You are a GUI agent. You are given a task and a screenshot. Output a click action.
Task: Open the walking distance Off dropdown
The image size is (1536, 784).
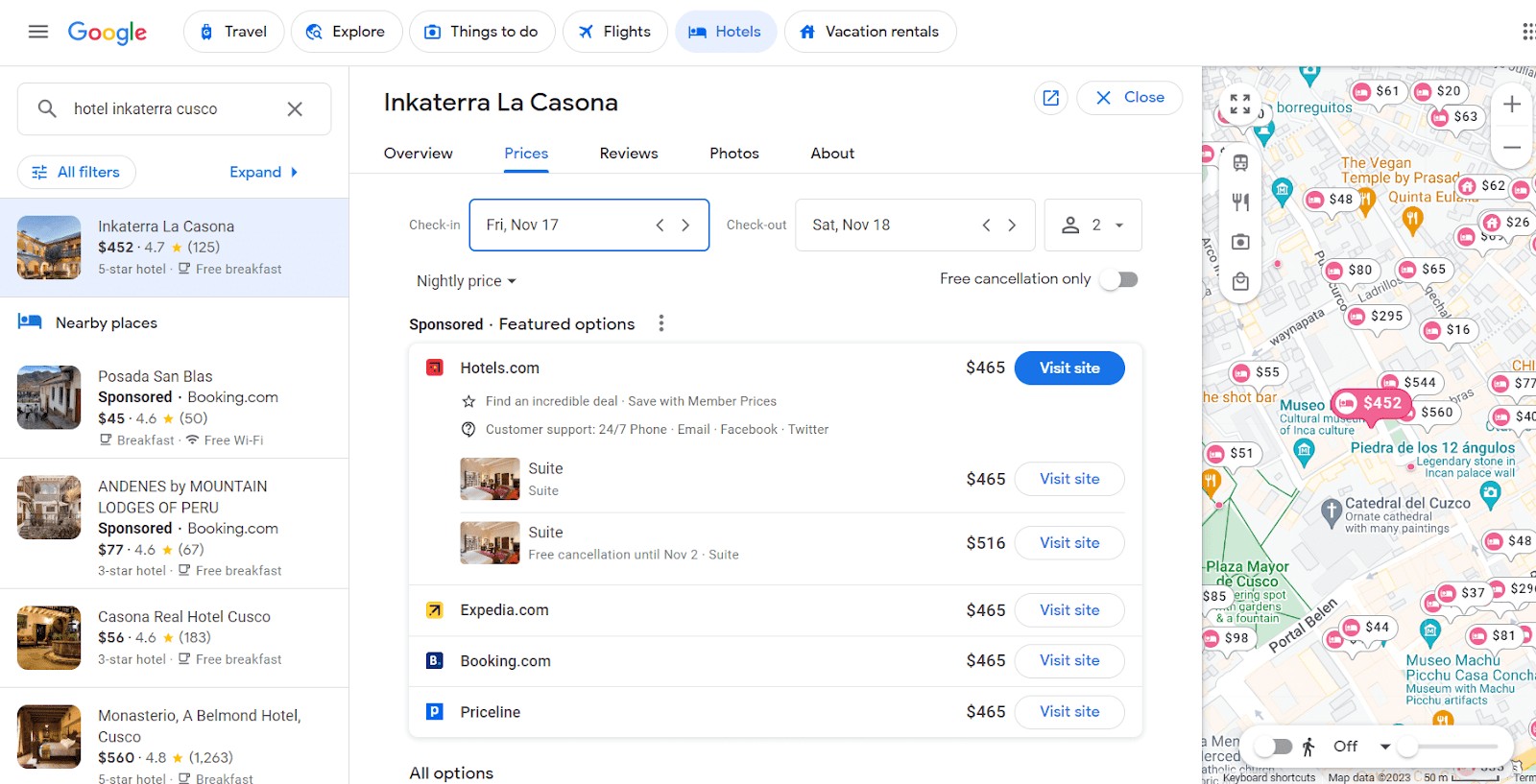pos(1362,747)
